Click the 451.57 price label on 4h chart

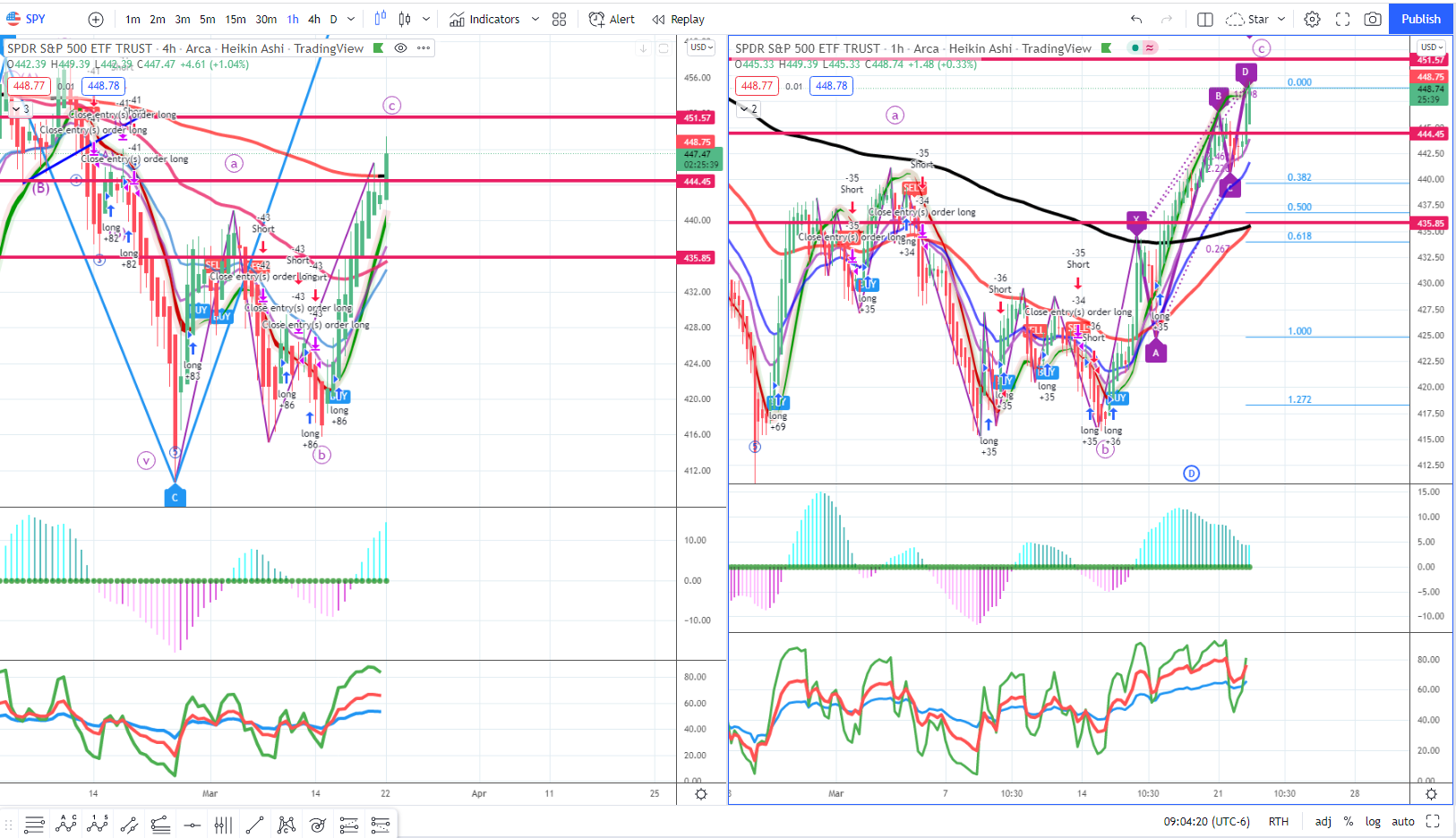point(698,117)
